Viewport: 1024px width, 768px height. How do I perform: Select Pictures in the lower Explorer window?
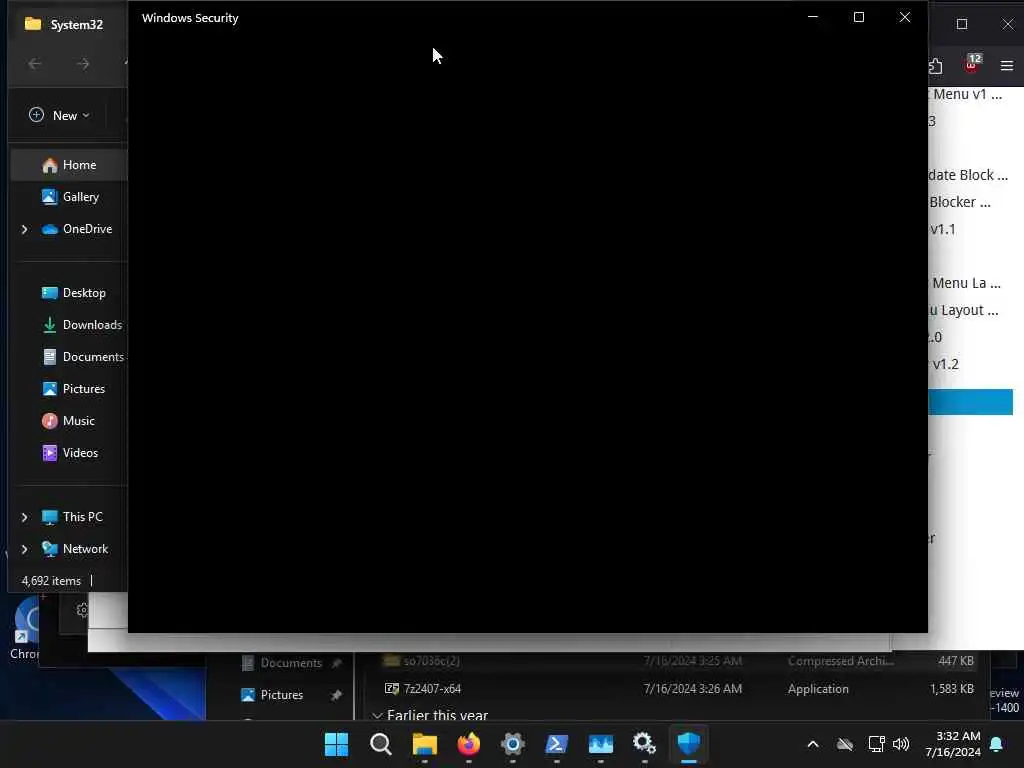point(281,695)
